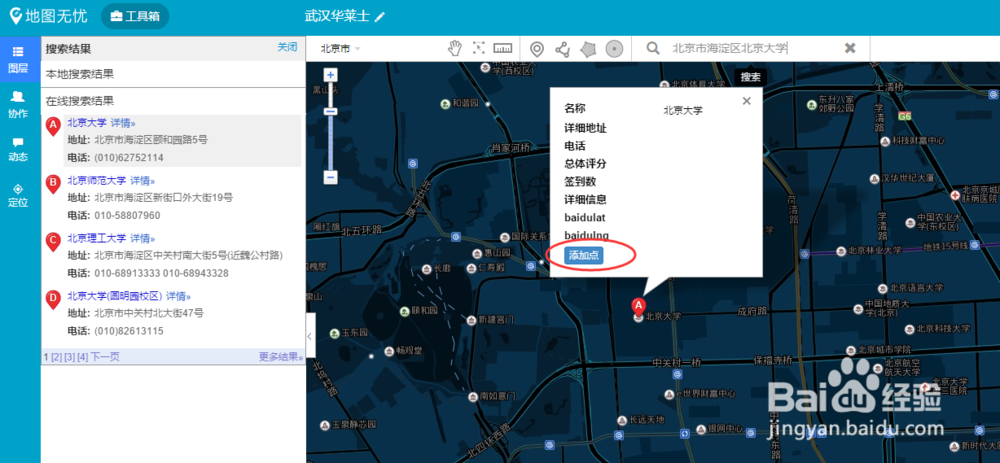Click the 颐和园 map label

pyautogui.click(x=424, y=311)
